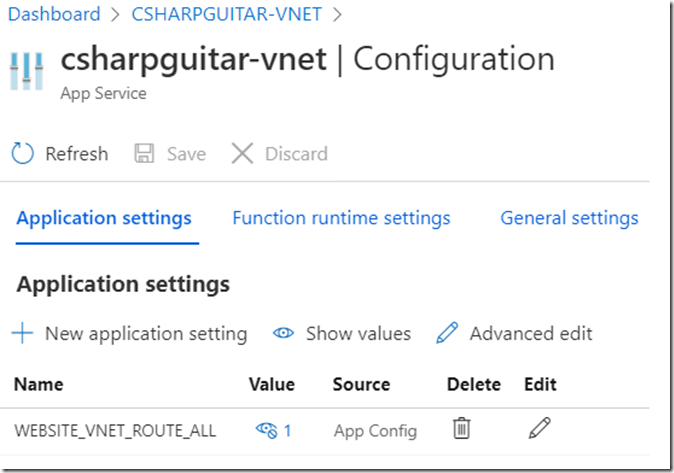Open the General settings tab
Viewport: 674px width, 473px height.
coord(569,218)
